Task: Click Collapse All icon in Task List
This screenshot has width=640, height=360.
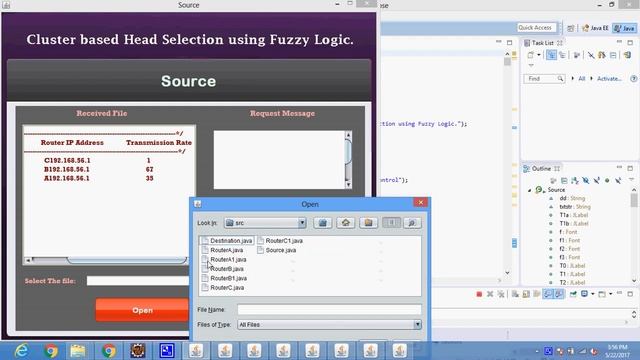Action: 613,55
